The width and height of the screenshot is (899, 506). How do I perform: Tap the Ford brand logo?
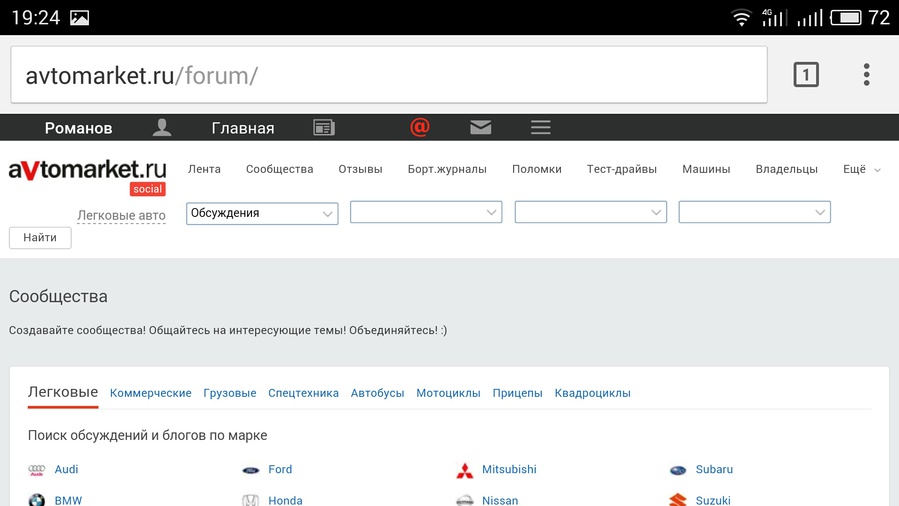pos(251,470)
